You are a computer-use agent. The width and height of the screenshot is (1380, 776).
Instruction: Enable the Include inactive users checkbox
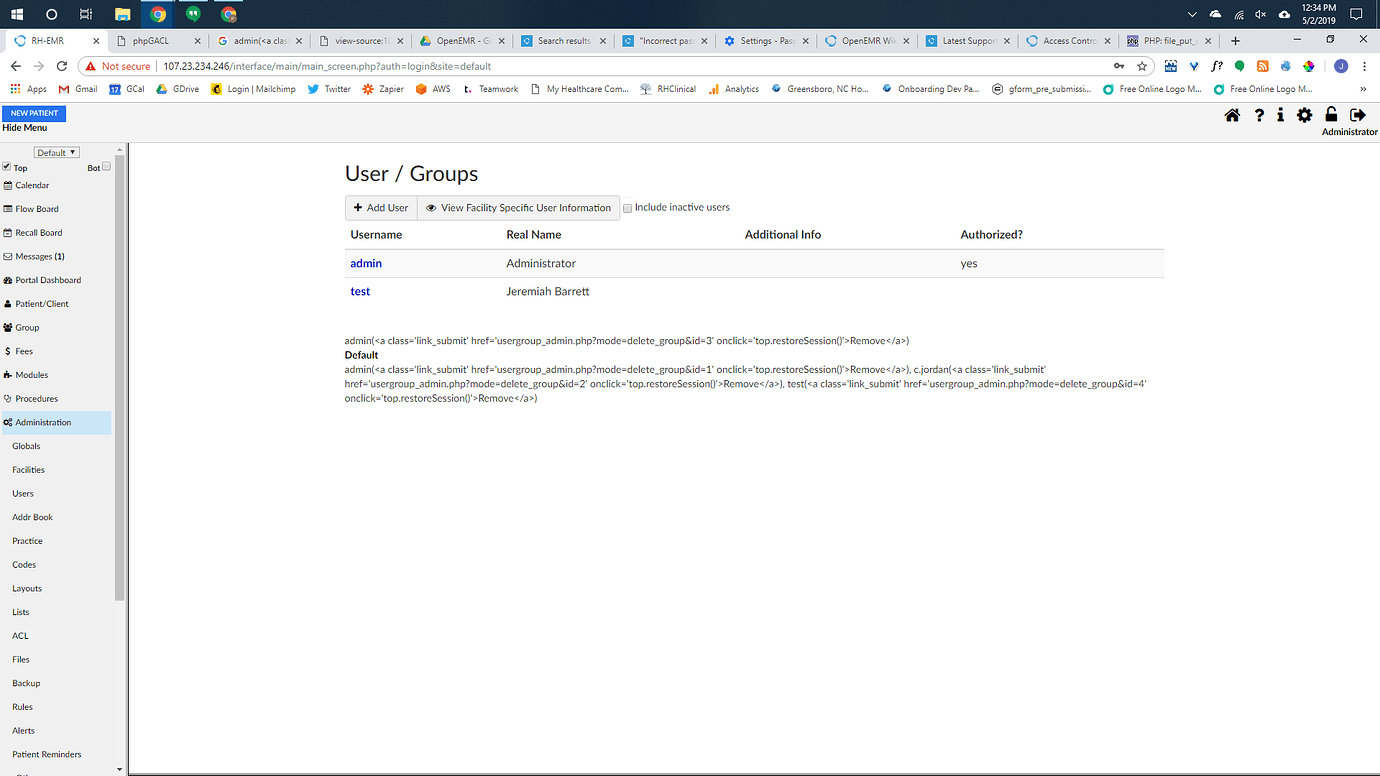[627, 207]
